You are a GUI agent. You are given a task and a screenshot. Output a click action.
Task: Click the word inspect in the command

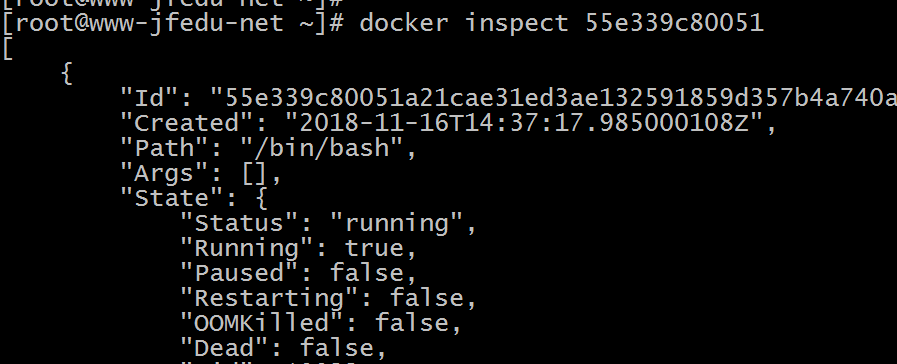[x=515, y=24]
